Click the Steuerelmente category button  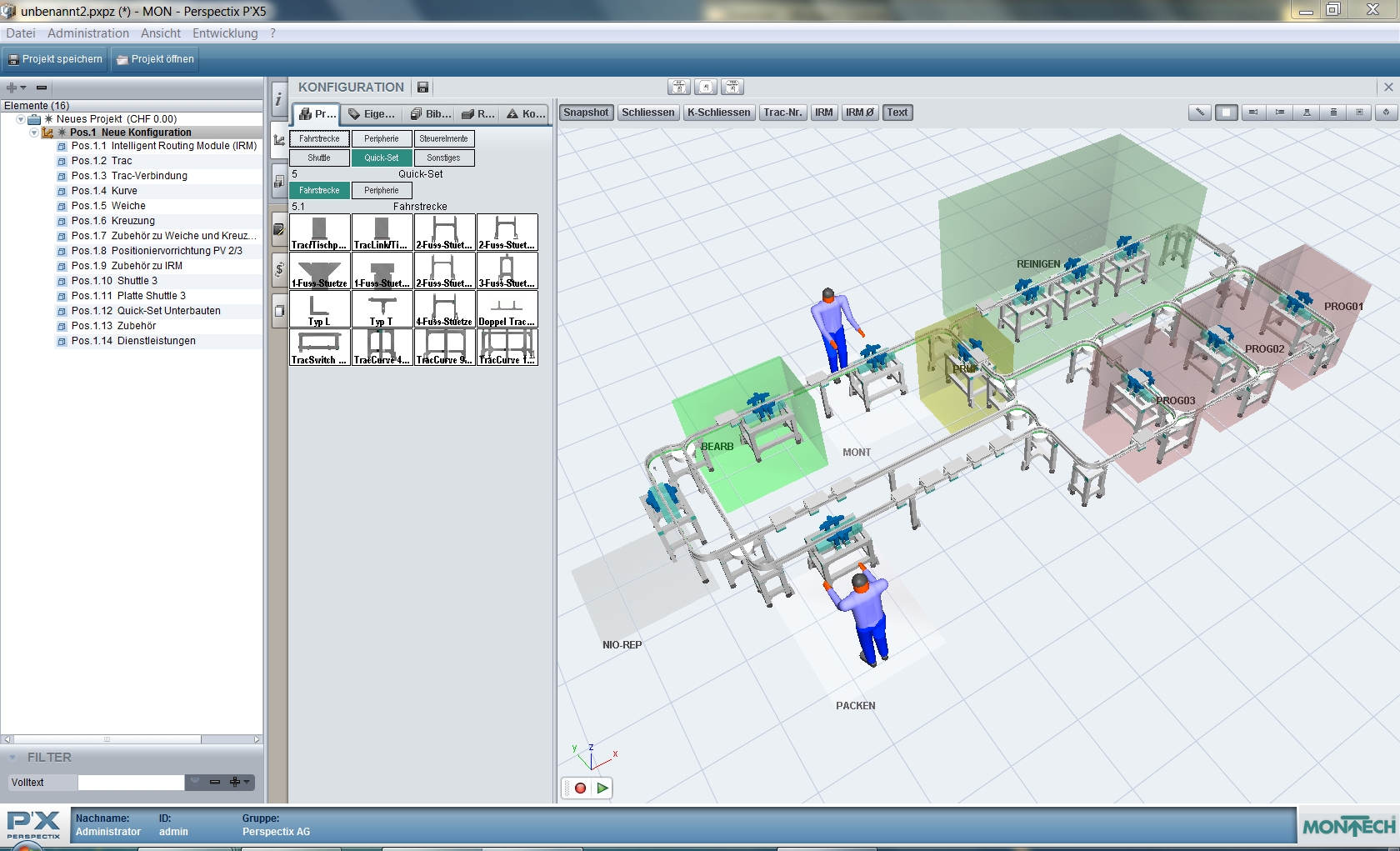(443, 139)
